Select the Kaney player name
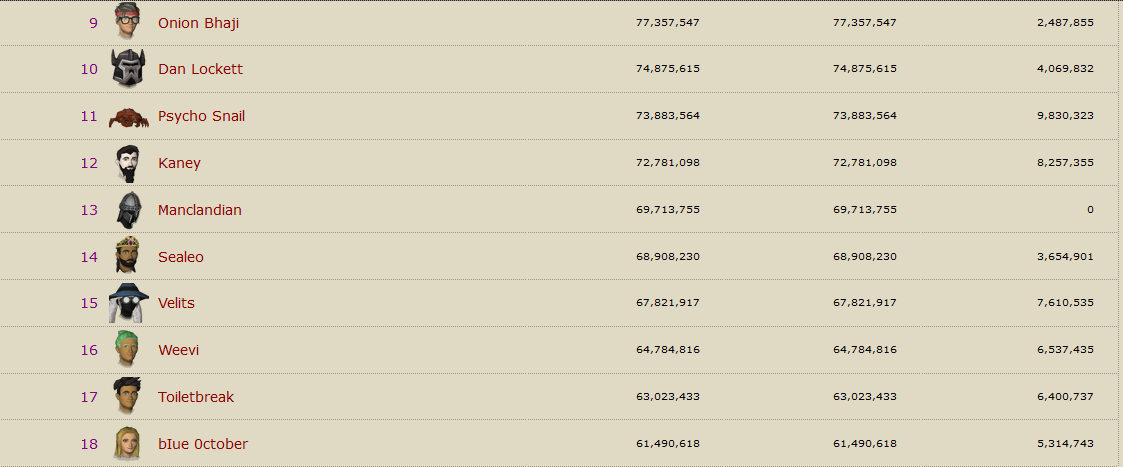Viewport: 1123px width, 467px height. 179,163
